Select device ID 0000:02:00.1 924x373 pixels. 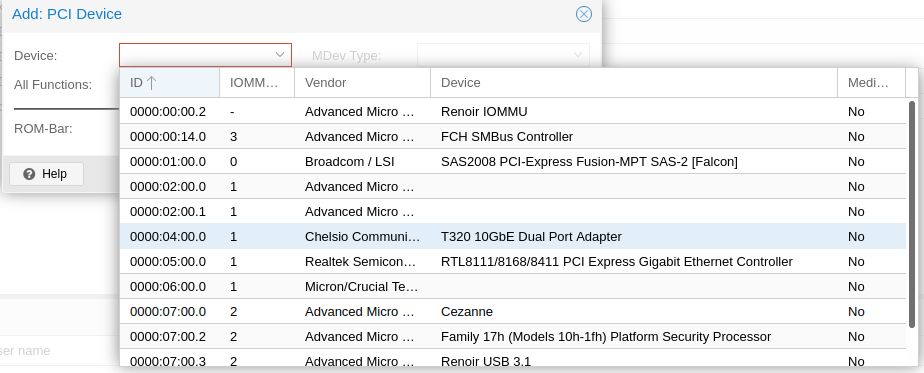[x=513, y=212]
